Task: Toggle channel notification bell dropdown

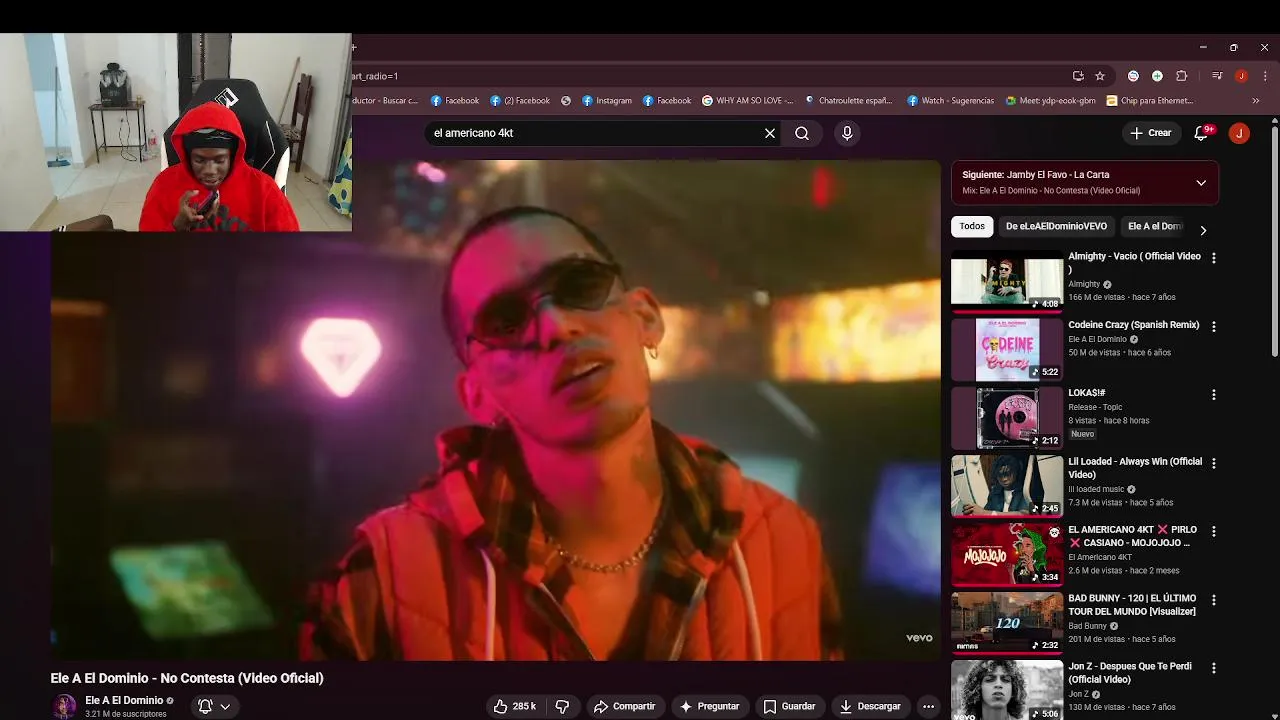Action: coord(214,706)
